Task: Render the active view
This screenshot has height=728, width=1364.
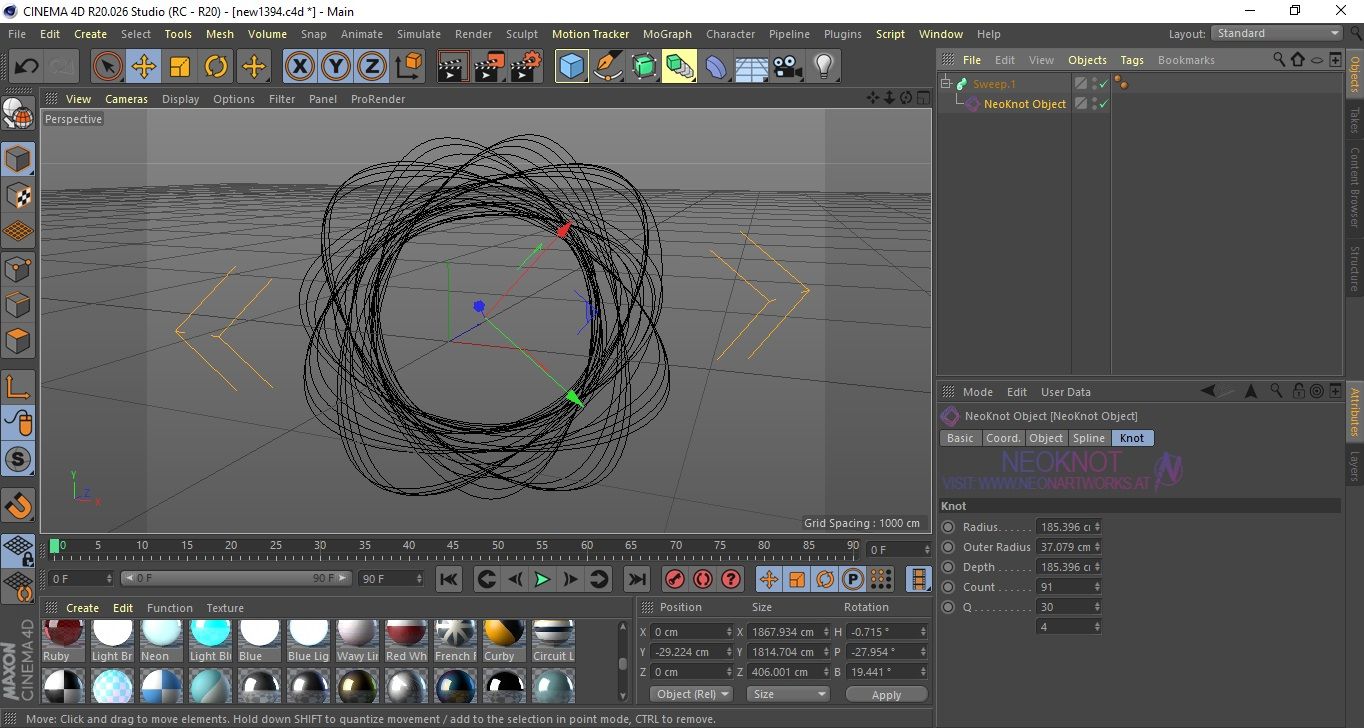Action: pyautogui.click(x=453, y=67)
